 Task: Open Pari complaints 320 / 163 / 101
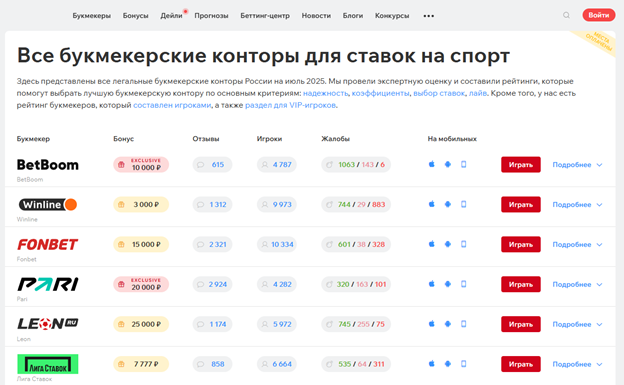coord(356,284)
